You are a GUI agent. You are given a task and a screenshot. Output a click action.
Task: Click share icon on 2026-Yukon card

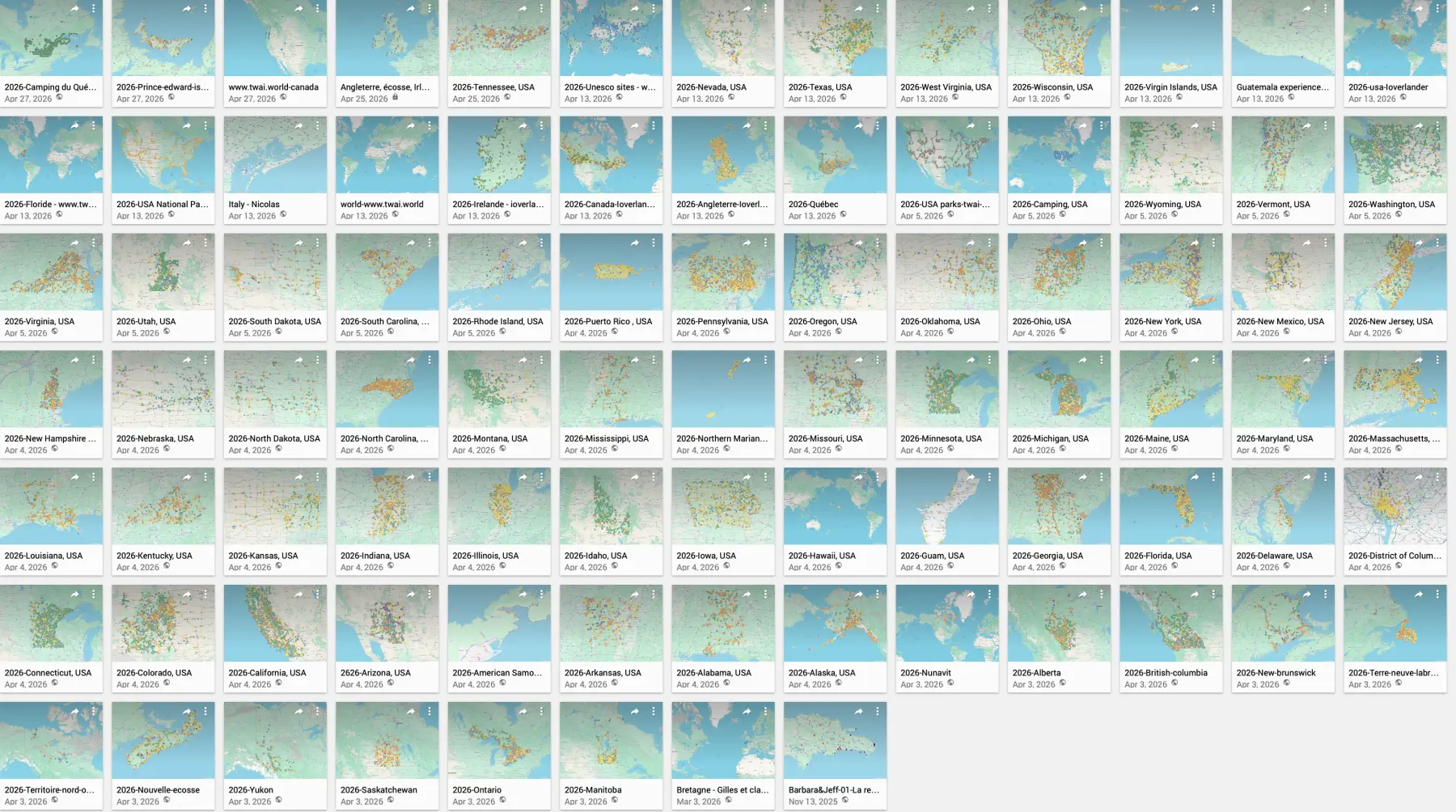[298, 712]
